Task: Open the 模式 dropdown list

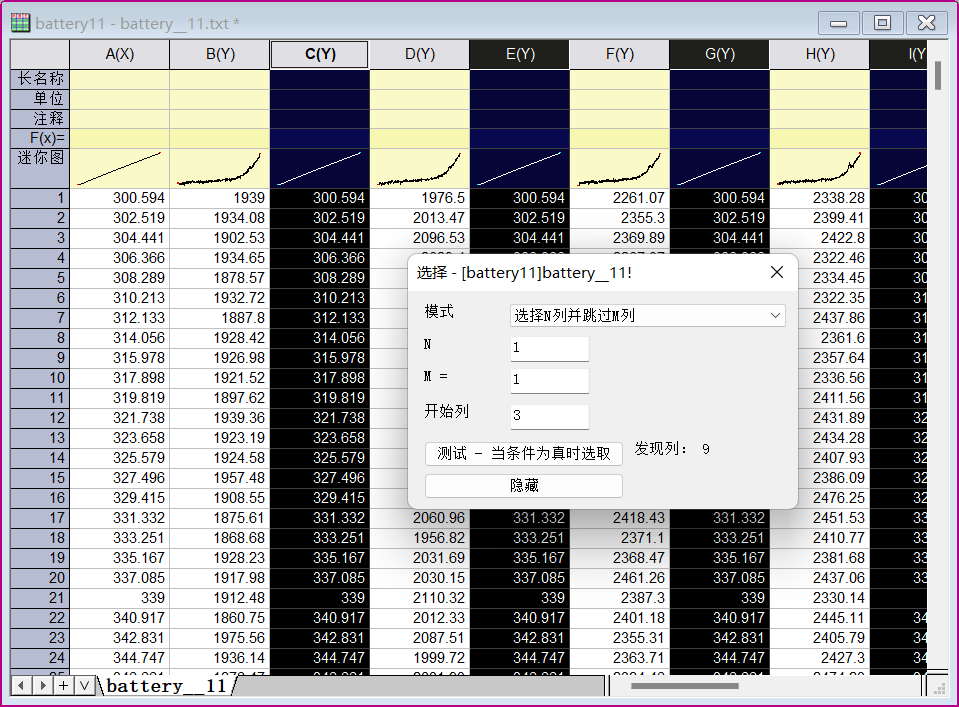Action: [647, 315]
